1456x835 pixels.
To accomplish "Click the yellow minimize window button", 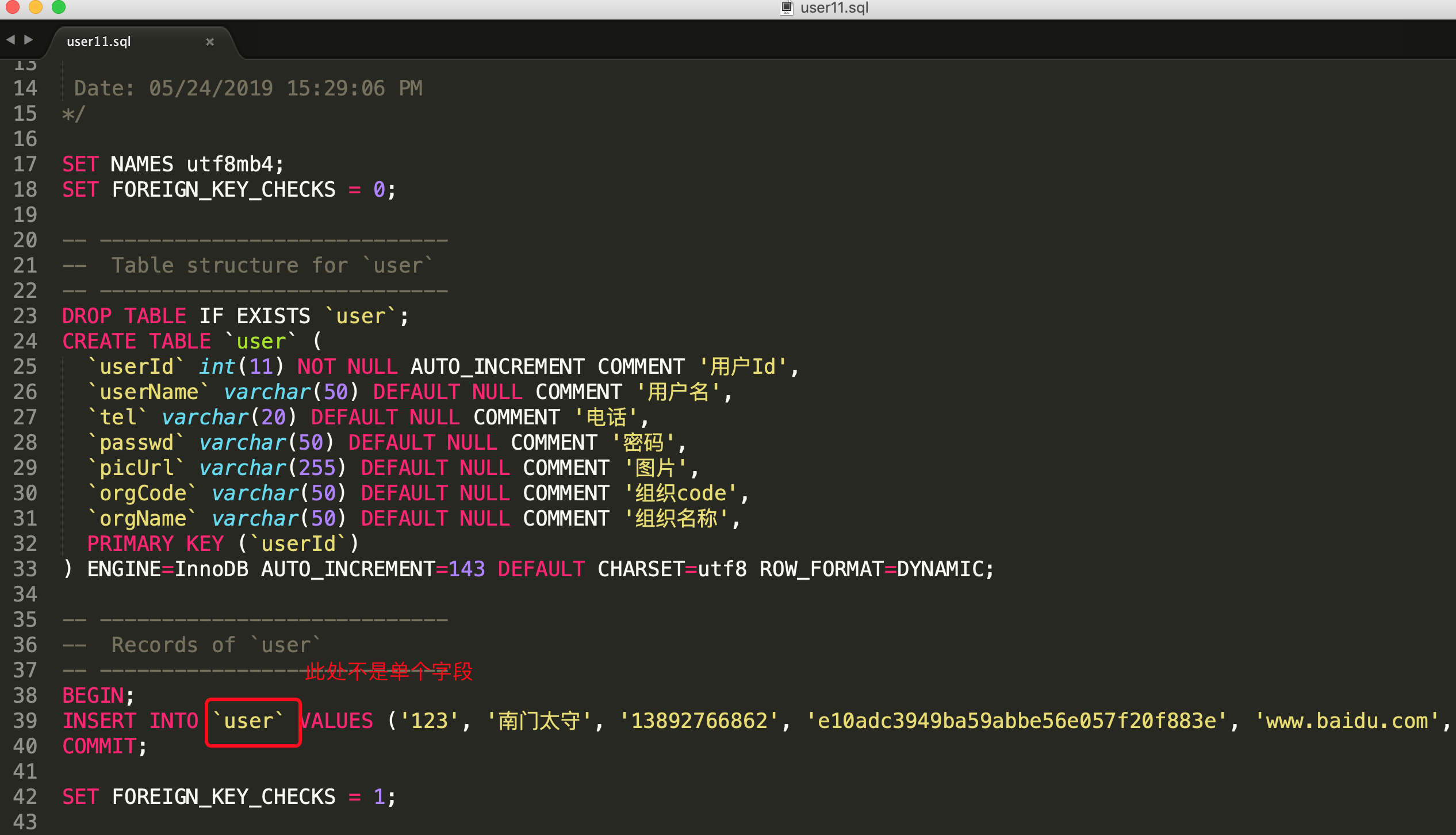I will tap(36, 7).
